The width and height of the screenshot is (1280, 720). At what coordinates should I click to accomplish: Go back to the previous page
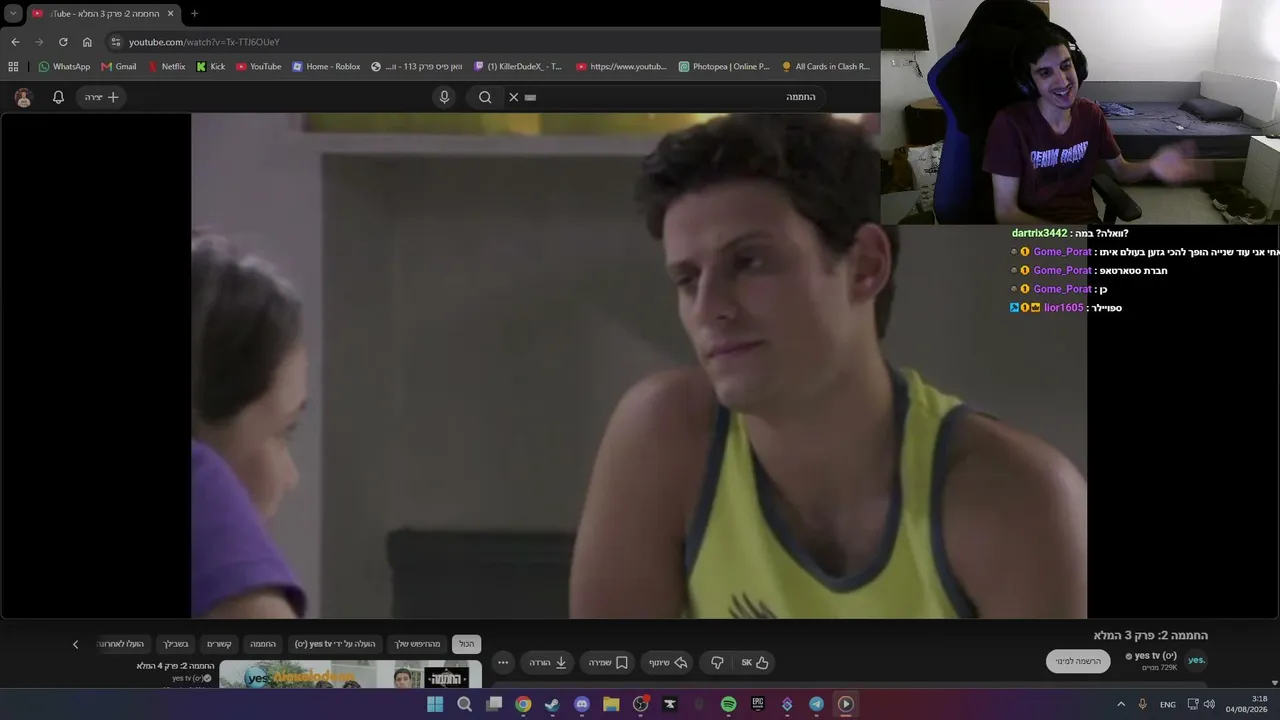pos(15,42)
